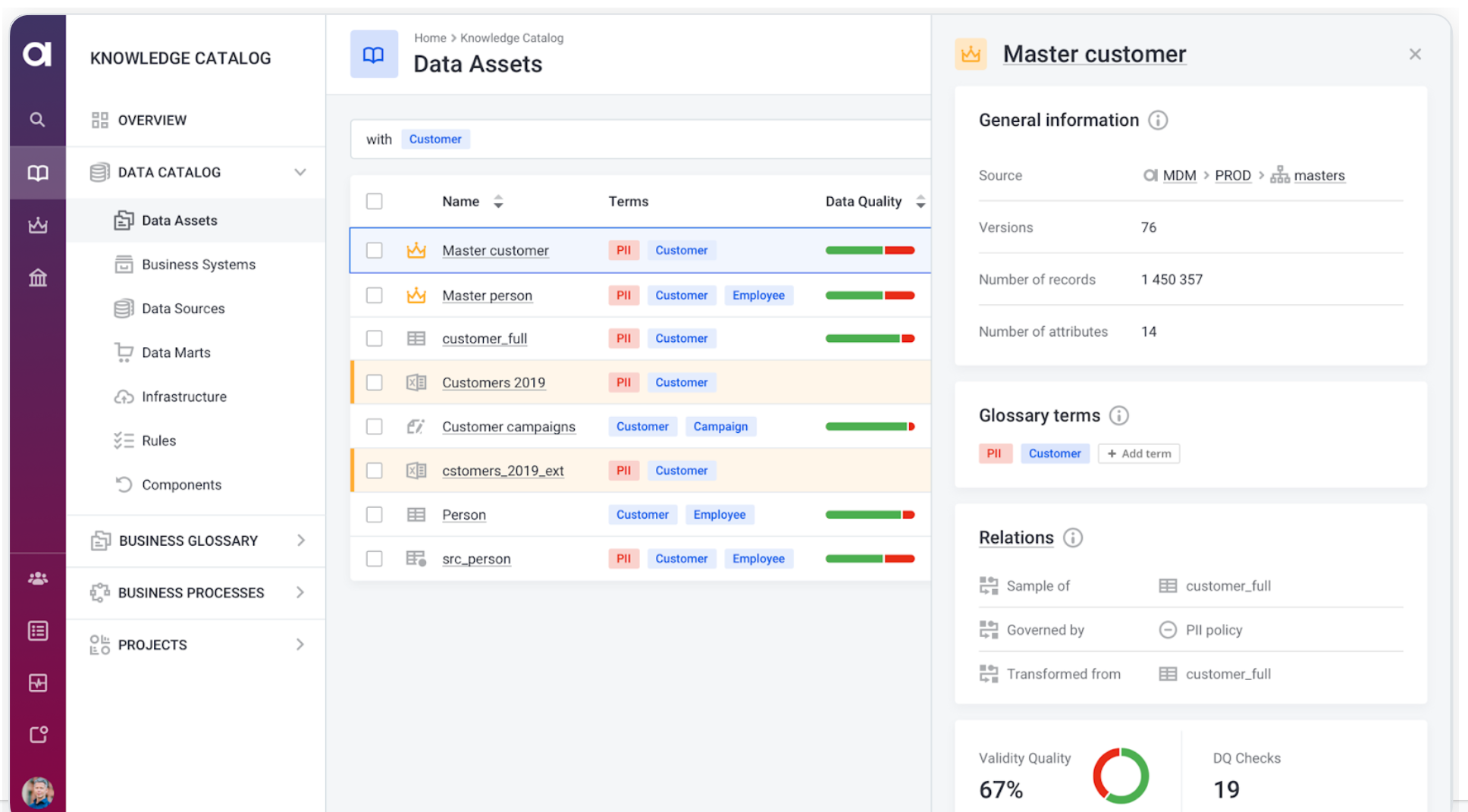The width and height of the screenshot is (1468, 812).
Task: Click the user avatar at bottom left
Action: 37,792
